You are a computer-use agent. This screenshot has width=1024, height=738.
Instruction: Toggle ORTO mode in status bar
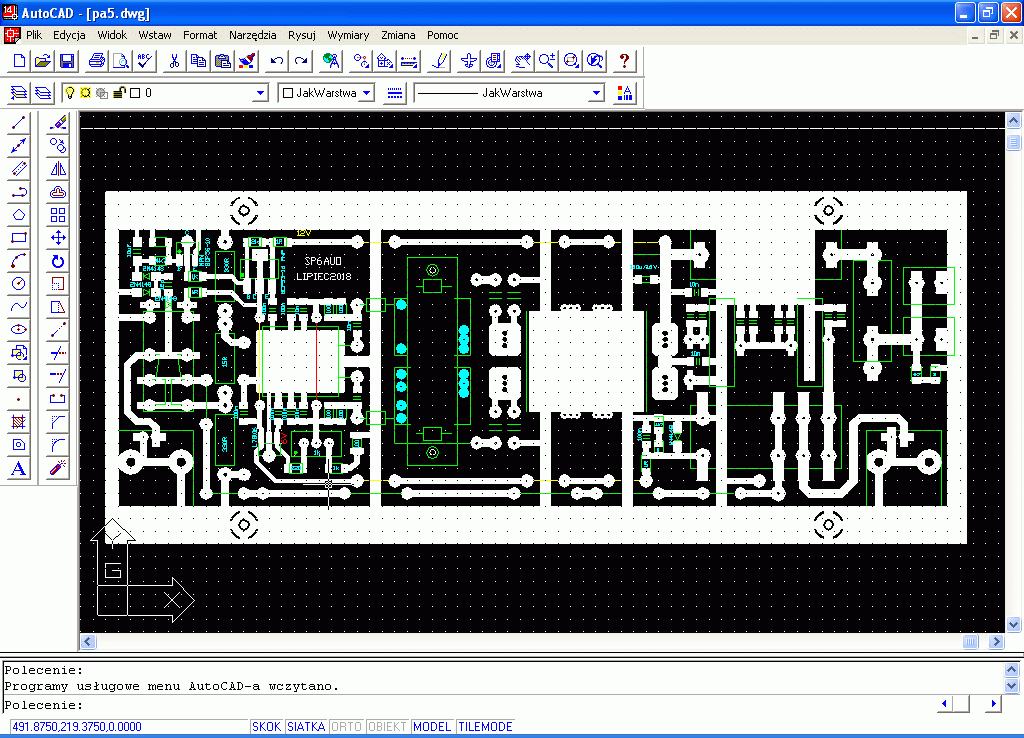coord(346,727)
